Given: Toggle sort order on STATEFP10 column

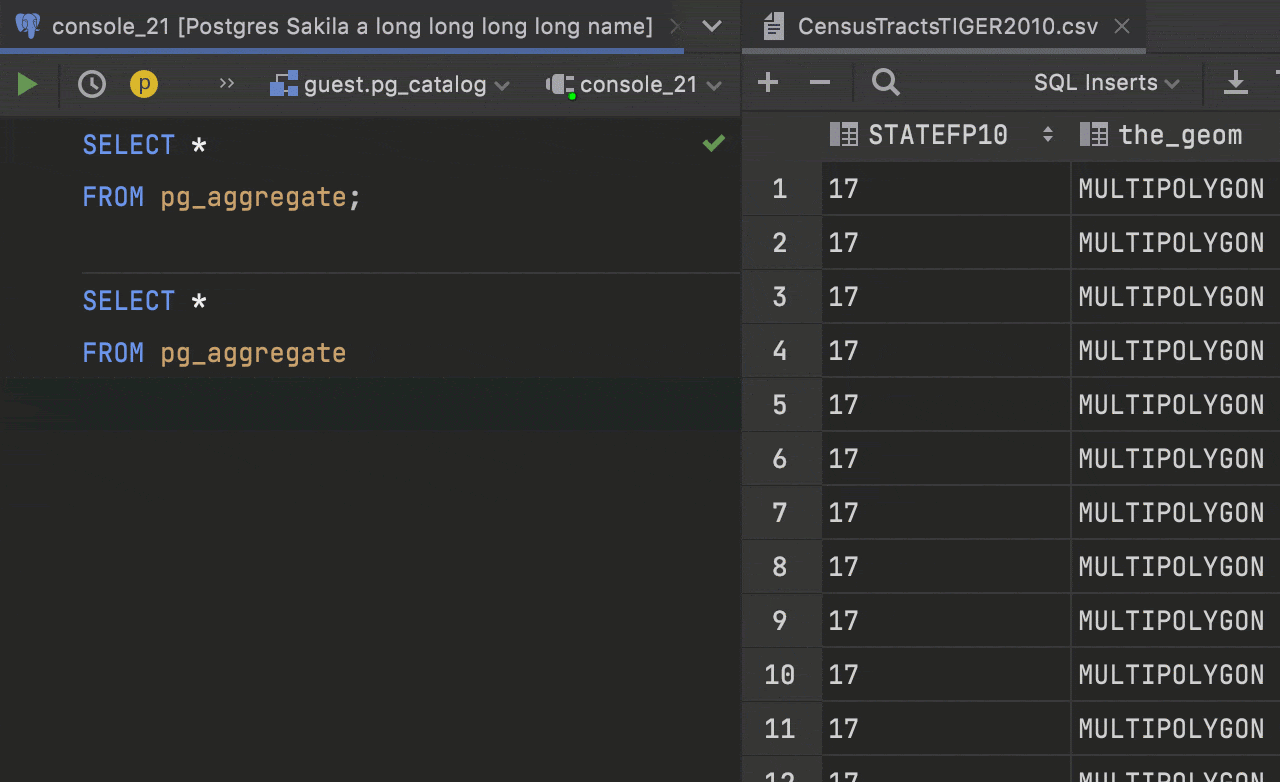Looking at the screenshot, I should [x=1047, y=135].
